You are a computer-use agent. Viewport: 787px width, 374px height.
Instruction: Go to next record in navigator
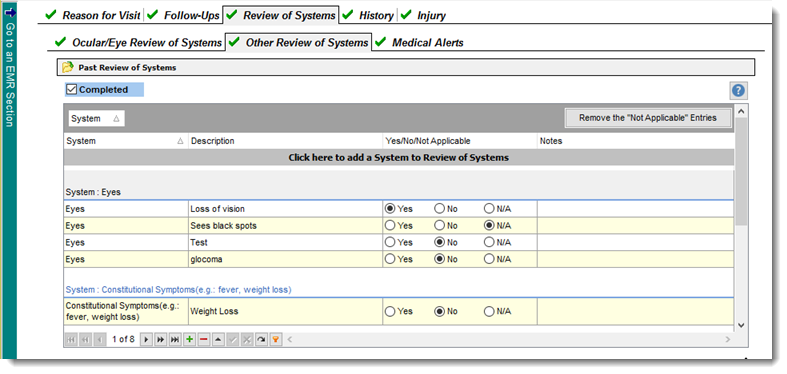tap(146, 340)
